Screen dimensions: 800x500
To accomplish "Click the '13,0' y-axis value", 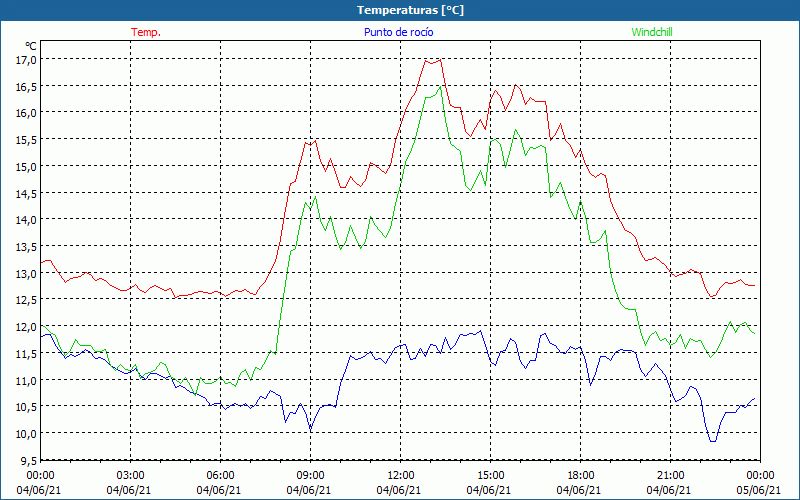I will click(27, 273).
